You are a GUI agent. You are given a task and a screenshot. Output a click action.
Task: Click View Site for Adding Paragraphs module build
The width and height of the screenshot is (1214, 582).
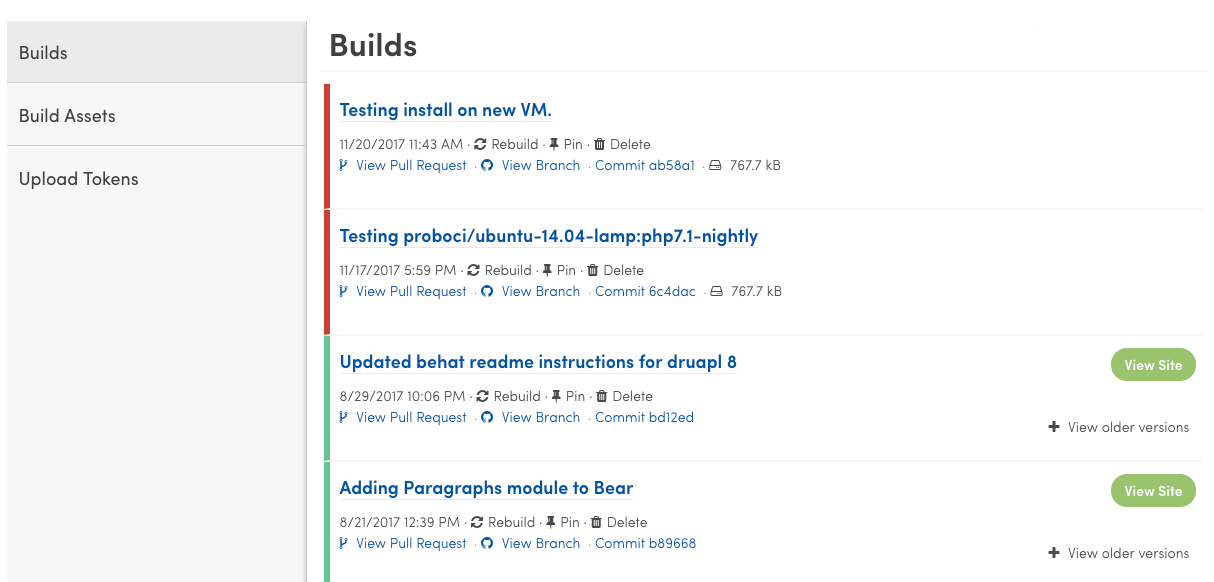click(1153, 491)
